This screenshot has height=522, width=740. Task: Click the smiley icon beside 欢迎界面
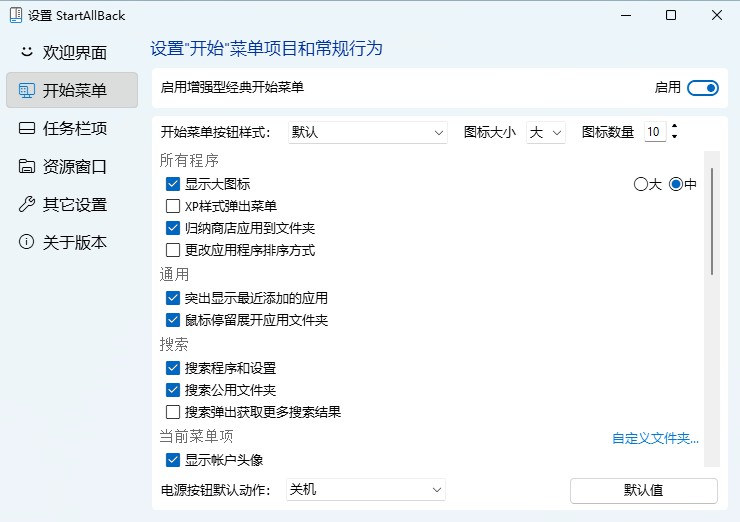tap(26, 52)
